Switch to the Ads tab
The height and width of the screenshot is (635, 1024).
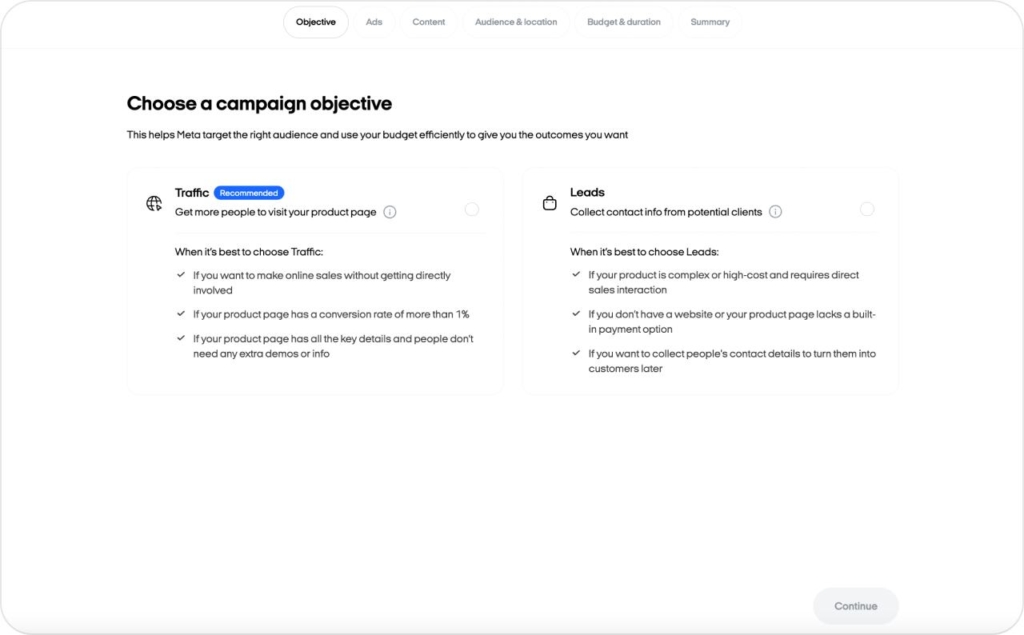pyautogui.click(x=374, y=21)
